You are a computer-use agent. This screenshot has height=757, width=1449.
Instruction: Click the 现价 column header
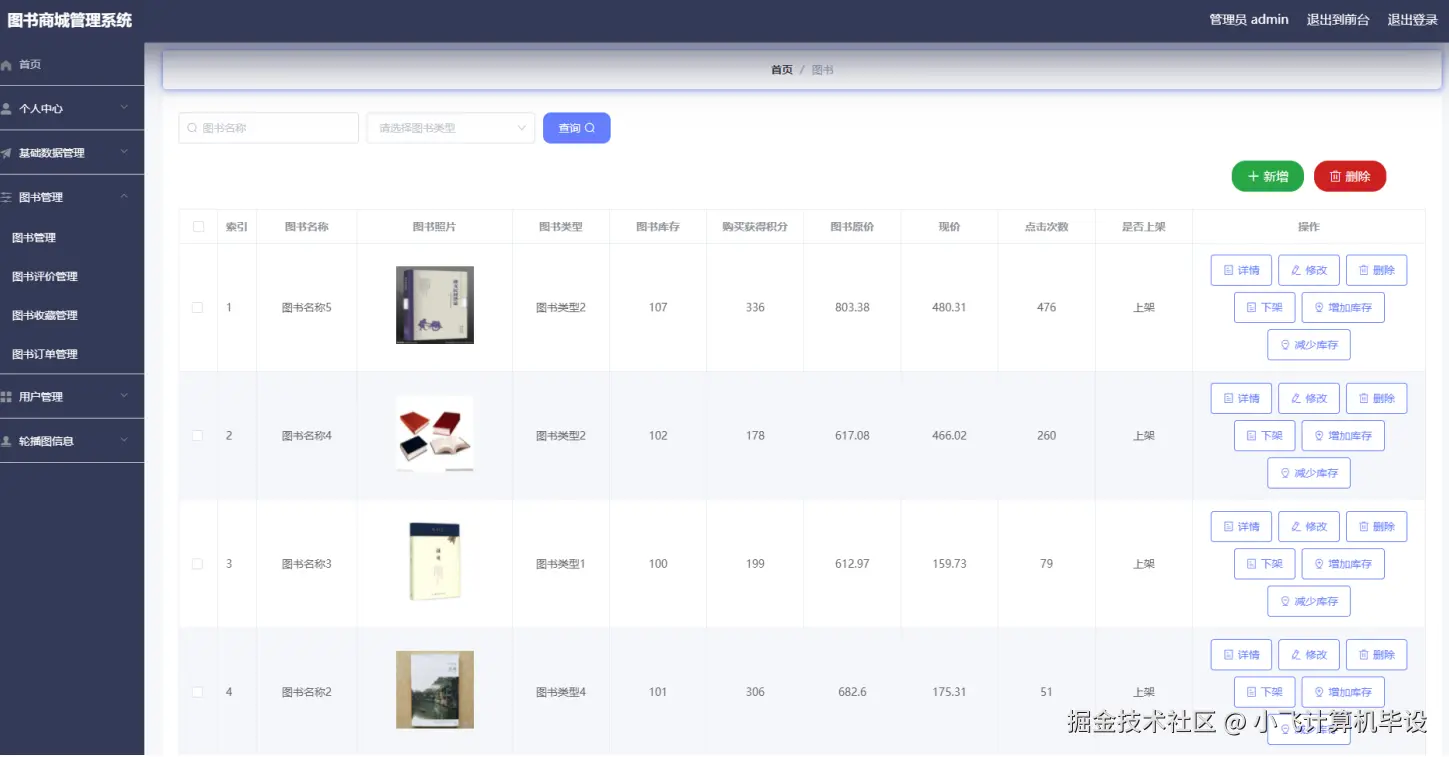tap(949, 227)
